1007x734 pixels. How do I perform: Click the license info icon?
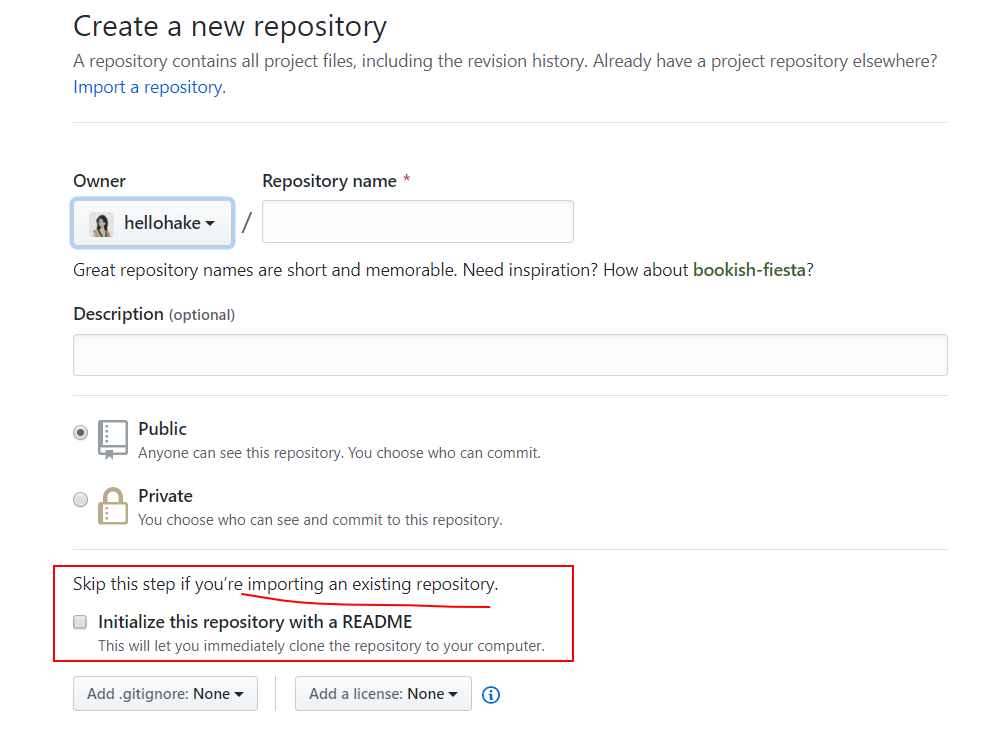(x=491, y=695)
